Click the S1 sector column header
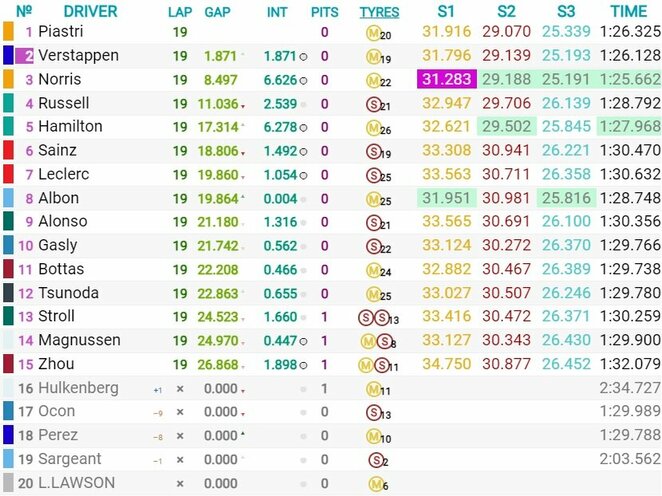 [446, 12]
